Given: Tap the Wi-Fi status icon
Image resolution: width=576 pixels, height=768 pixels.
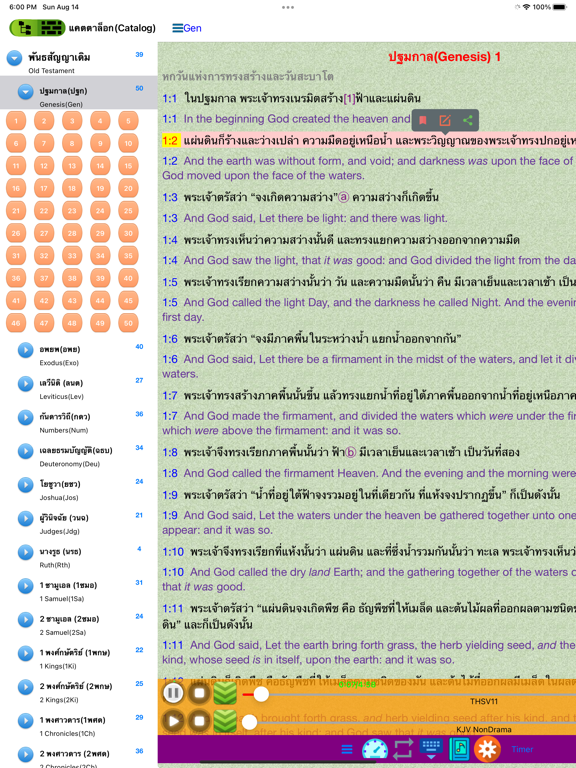Looking at the screenshot, I should pyautogui.click(x=527, y=7).
